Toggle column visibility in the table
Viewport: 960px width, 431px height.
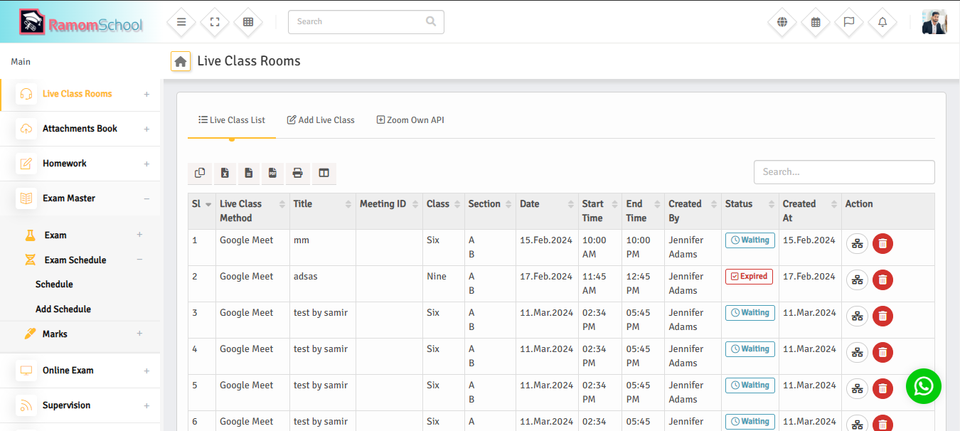click(324, 173)
